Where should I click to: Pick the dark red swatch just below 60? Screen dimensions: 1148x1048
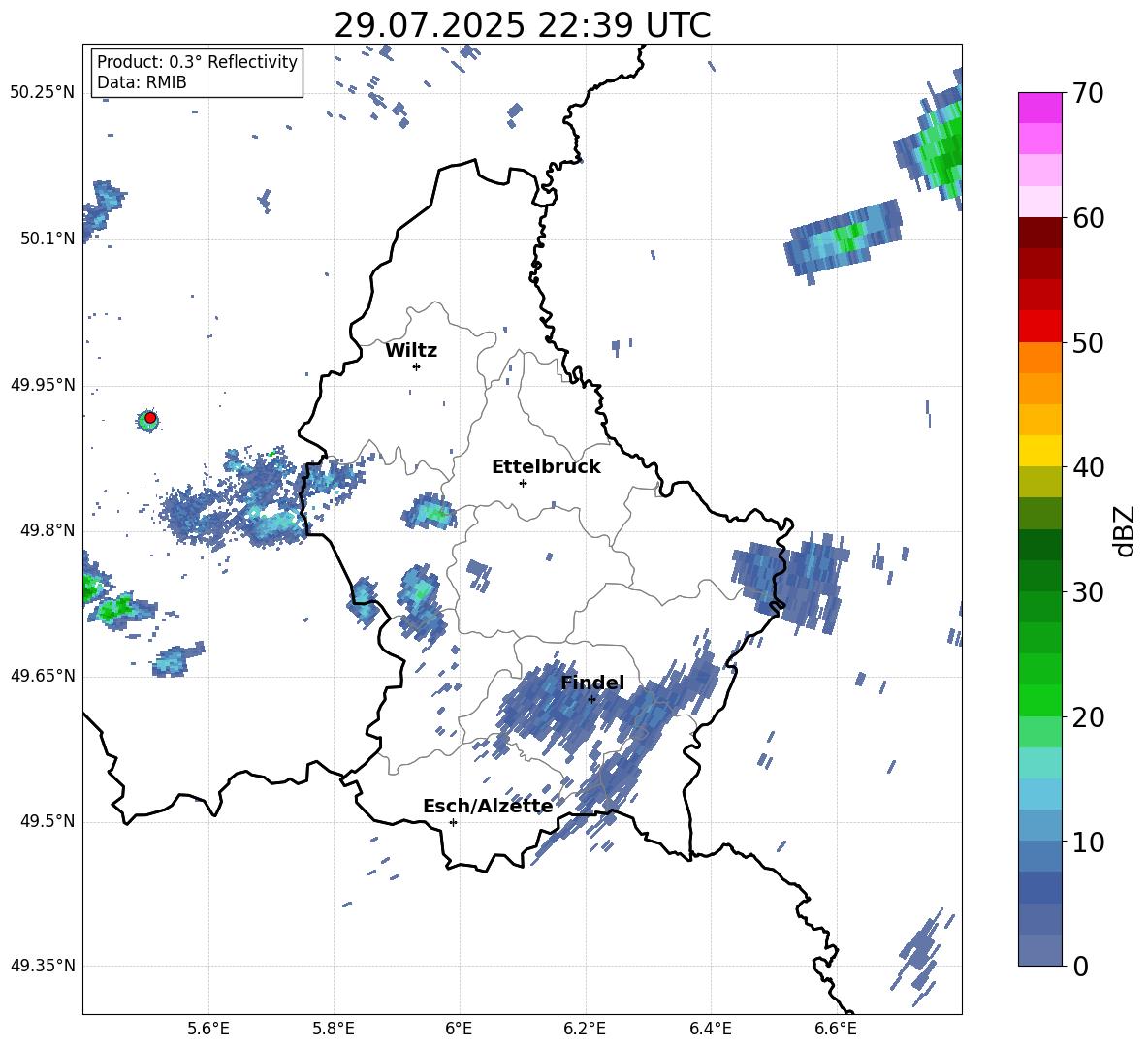click(x=1039, y=233)
